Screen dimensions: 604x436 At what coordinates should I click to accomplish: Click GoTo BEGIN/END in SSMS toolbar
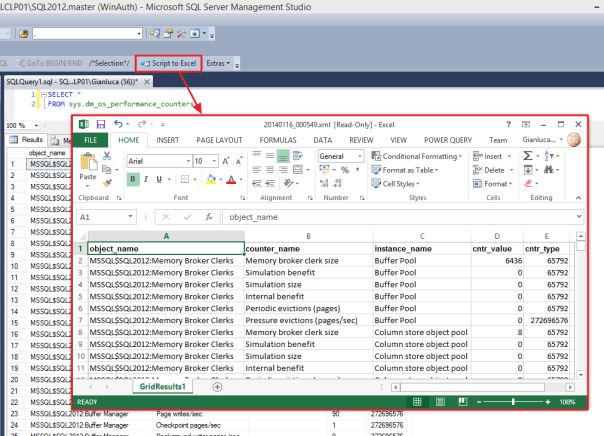pos(49,63)
